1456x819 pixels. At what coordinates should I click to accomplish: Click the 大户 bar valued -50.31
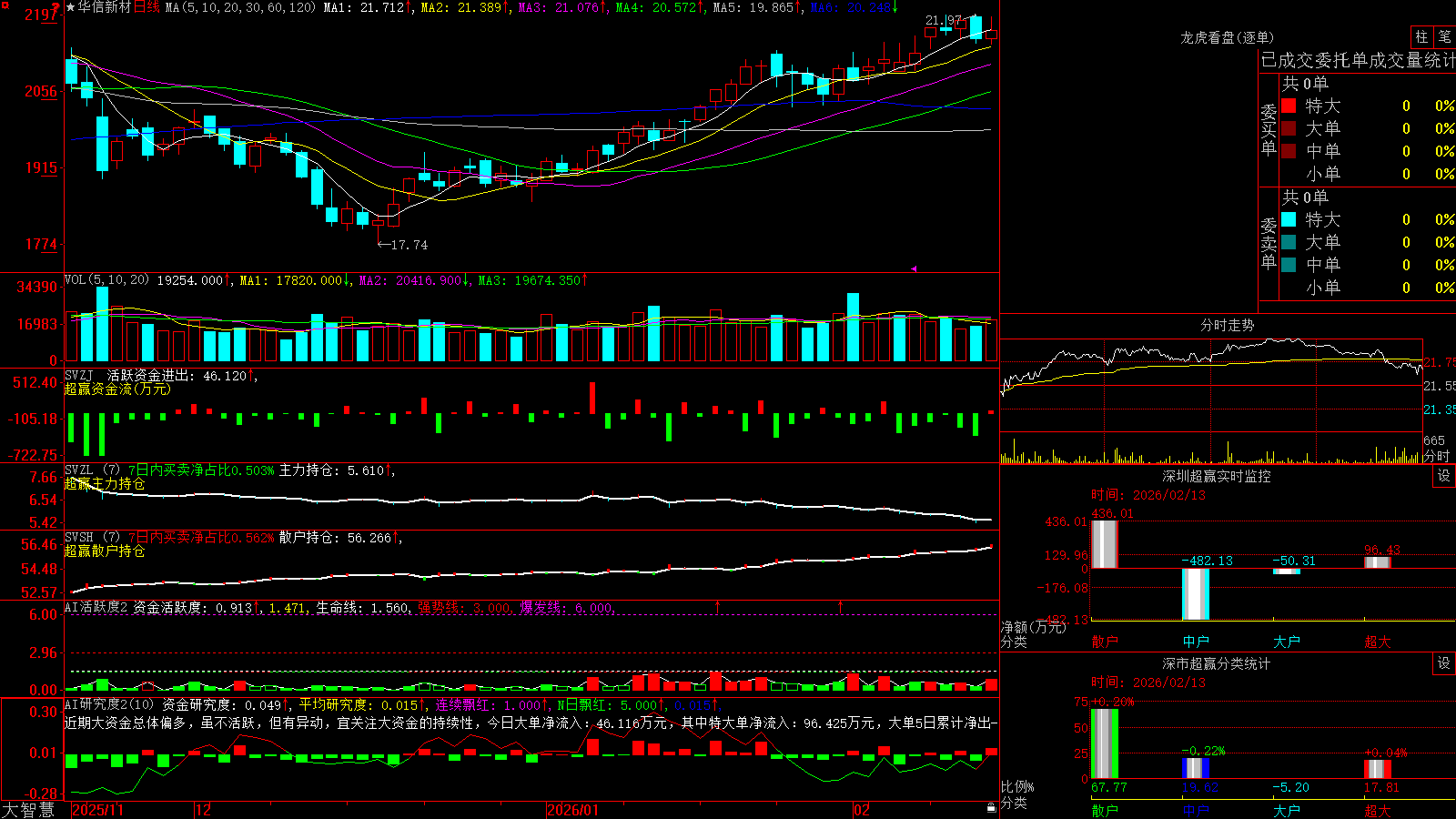(1286, 571)
